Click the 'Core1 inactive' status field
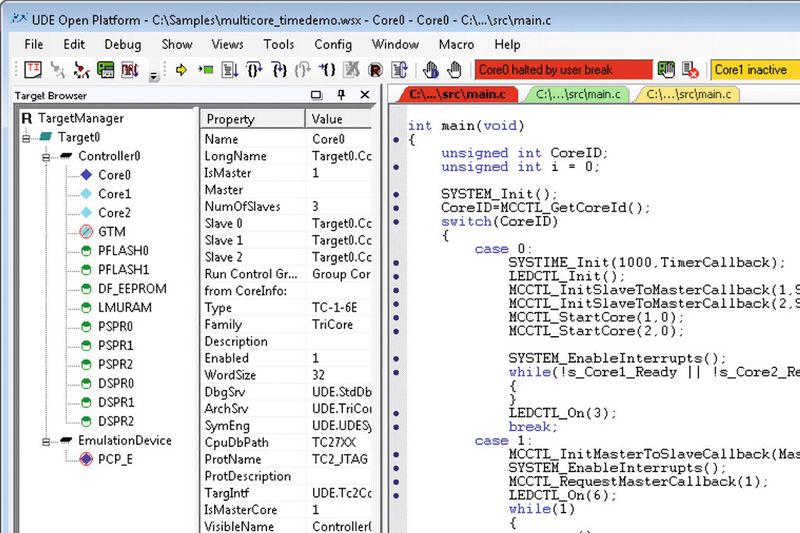This screenshot has width=800, height=533. (755, 70)
